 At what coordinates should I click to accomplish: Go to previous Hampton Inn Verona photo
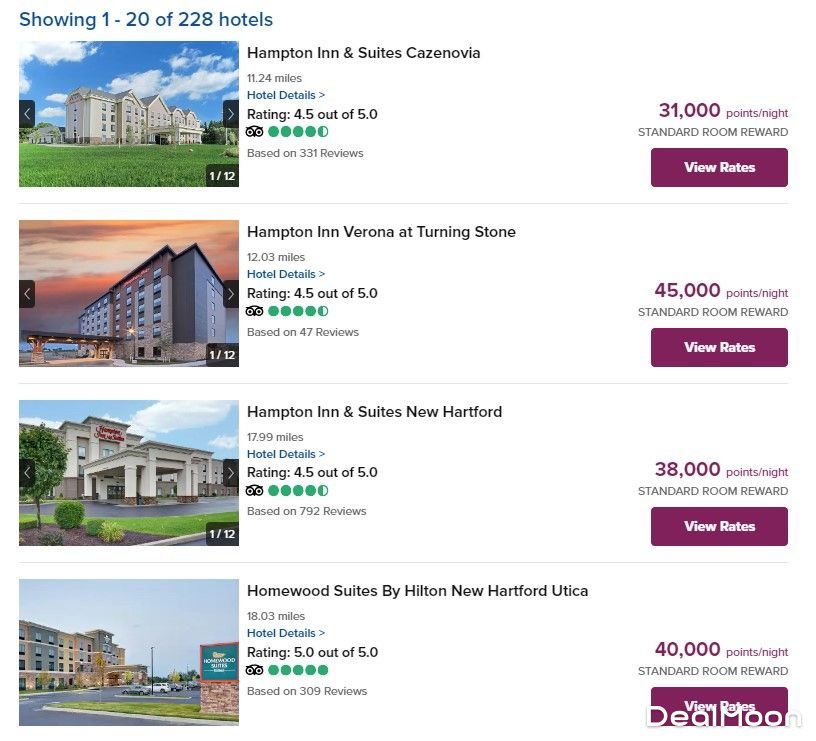click(x=27, y=294)
